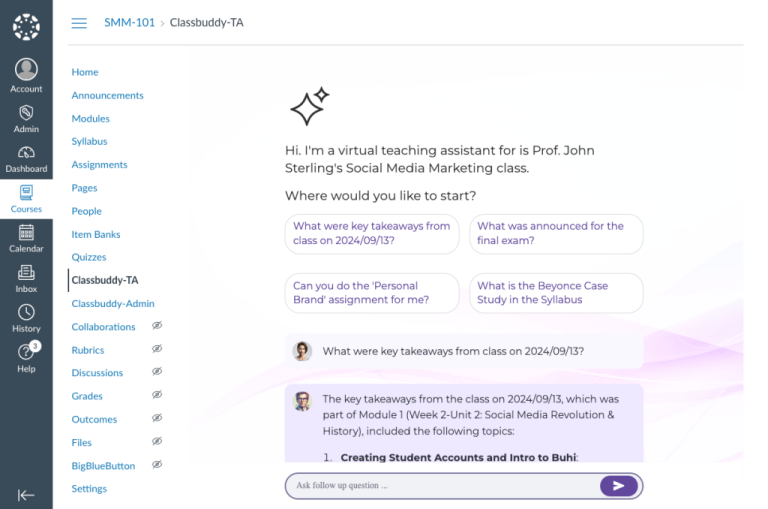Click the 'Ask follow up question' field

[x=440, y=486]
